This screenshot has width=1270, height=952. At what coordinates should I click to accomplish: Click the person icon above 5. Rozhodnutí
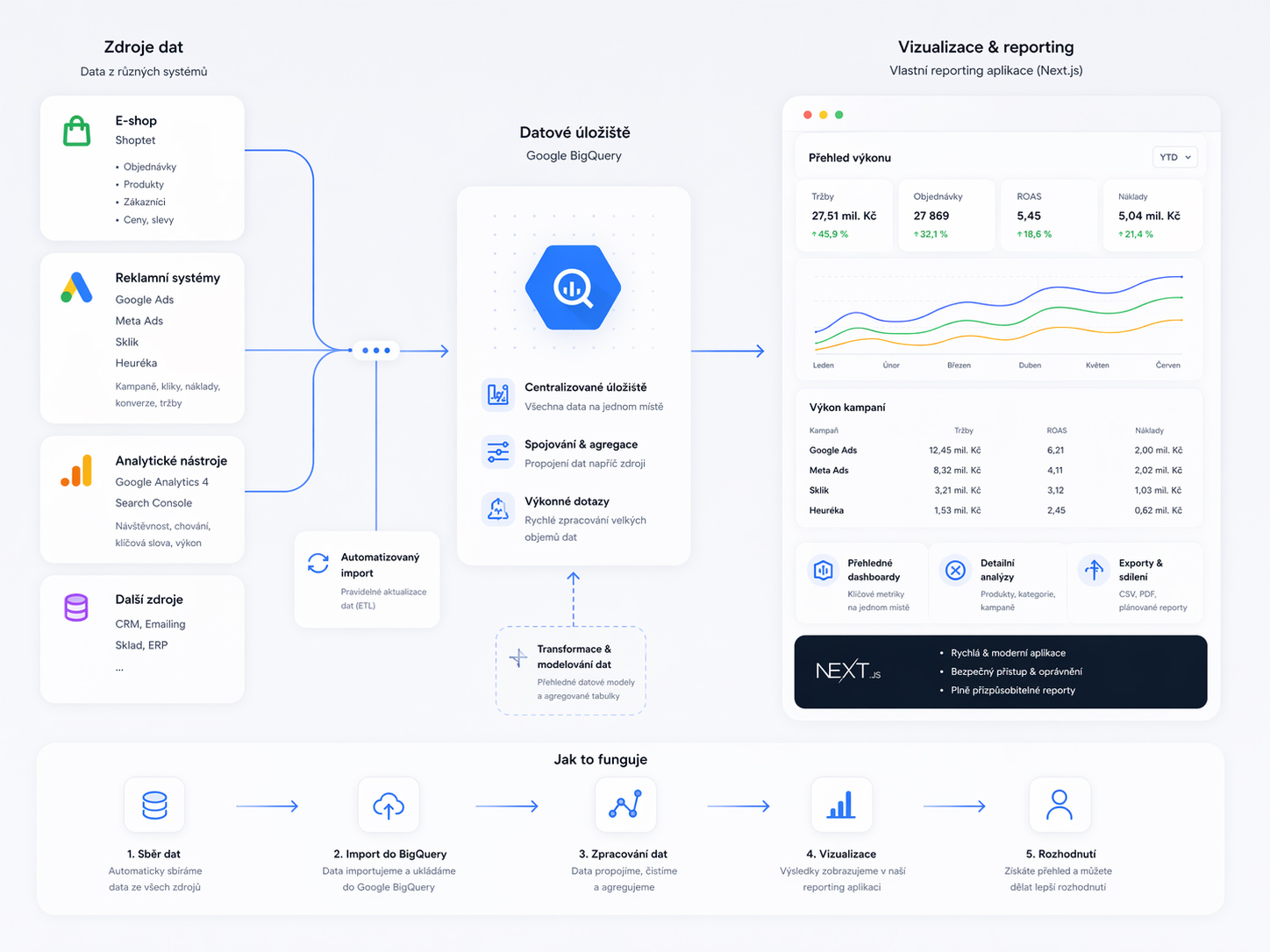click(1060, 805)
